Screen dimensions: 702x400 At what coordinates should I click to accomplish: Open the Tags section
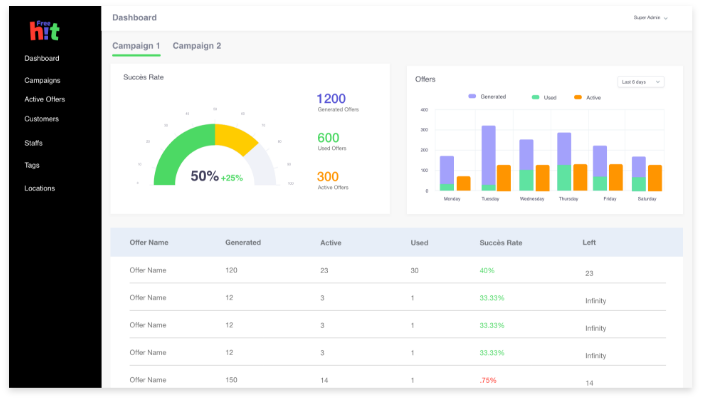pyautogui.click(x=32, y=165)
